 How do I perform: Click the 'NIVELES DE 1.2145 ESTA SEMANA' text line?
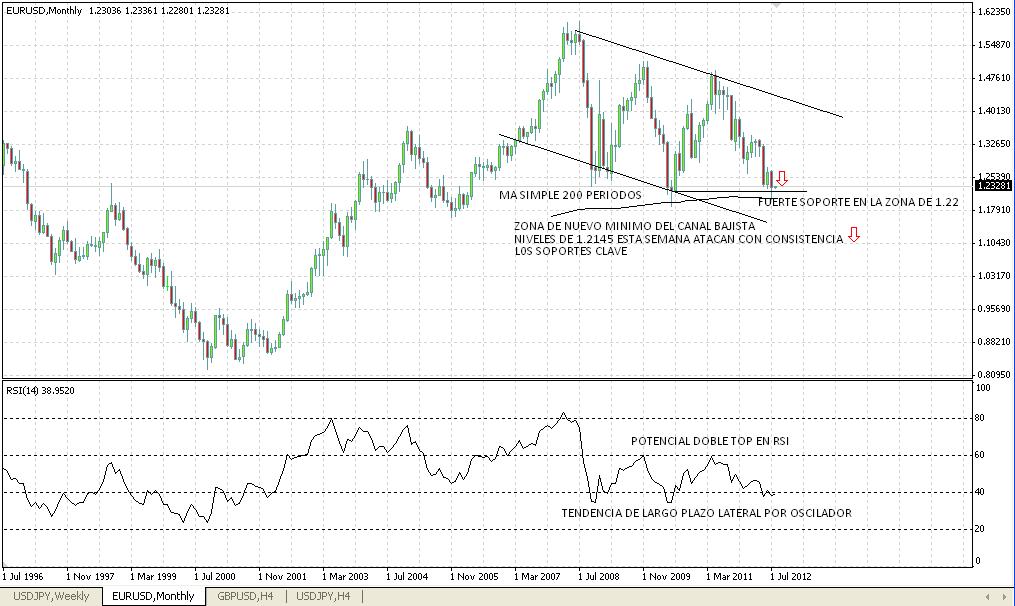click(x=678, y=239)
